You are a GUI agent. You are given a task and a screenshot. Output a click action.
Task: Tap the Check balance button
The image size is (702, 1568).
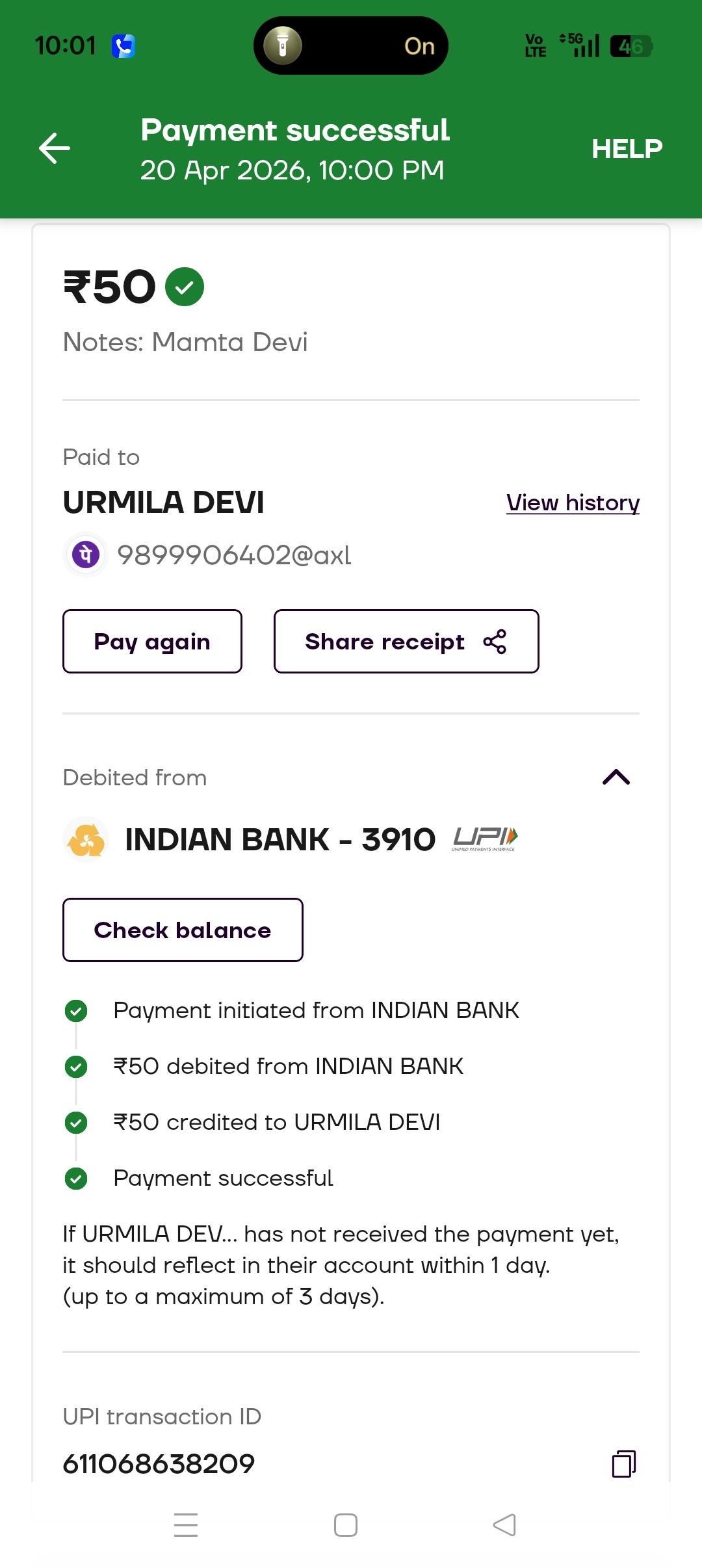point(183,930)
